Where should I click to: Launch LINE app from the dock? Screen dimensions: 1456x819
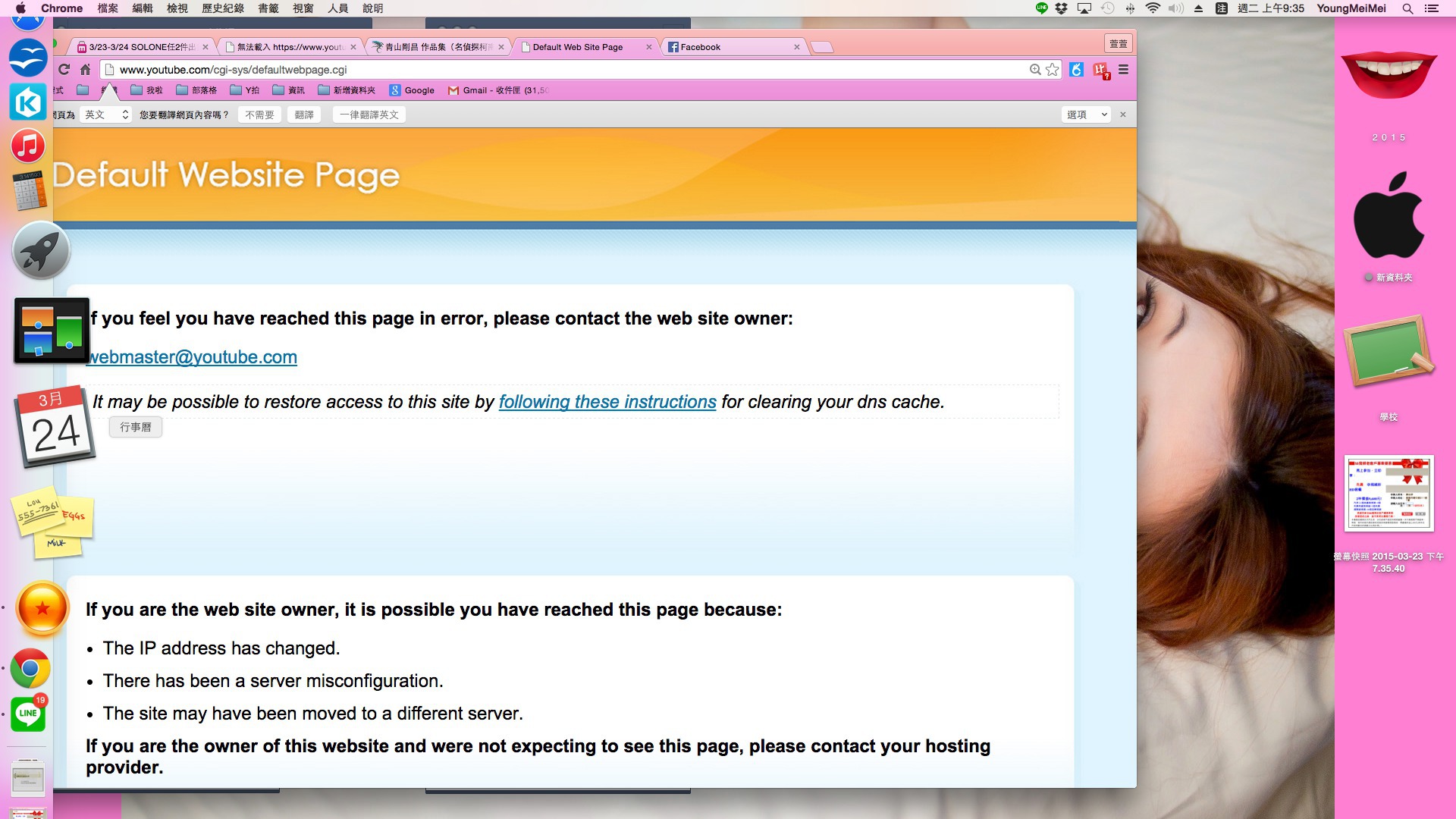pos(29,713)
